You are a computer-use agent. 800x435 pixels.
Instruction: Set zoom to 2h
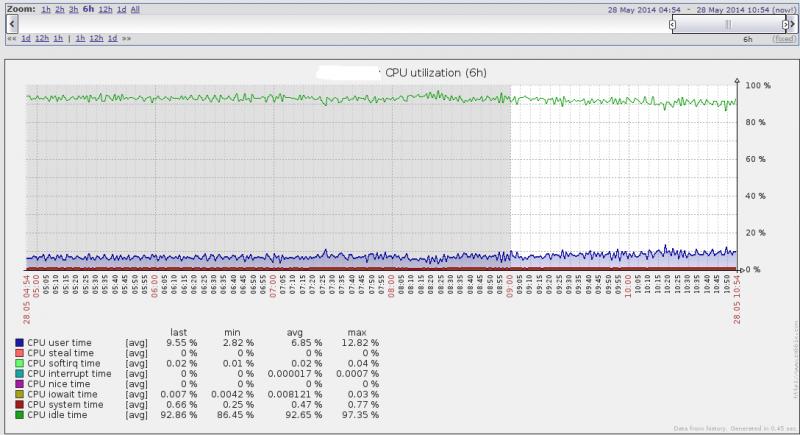(60, 9)
